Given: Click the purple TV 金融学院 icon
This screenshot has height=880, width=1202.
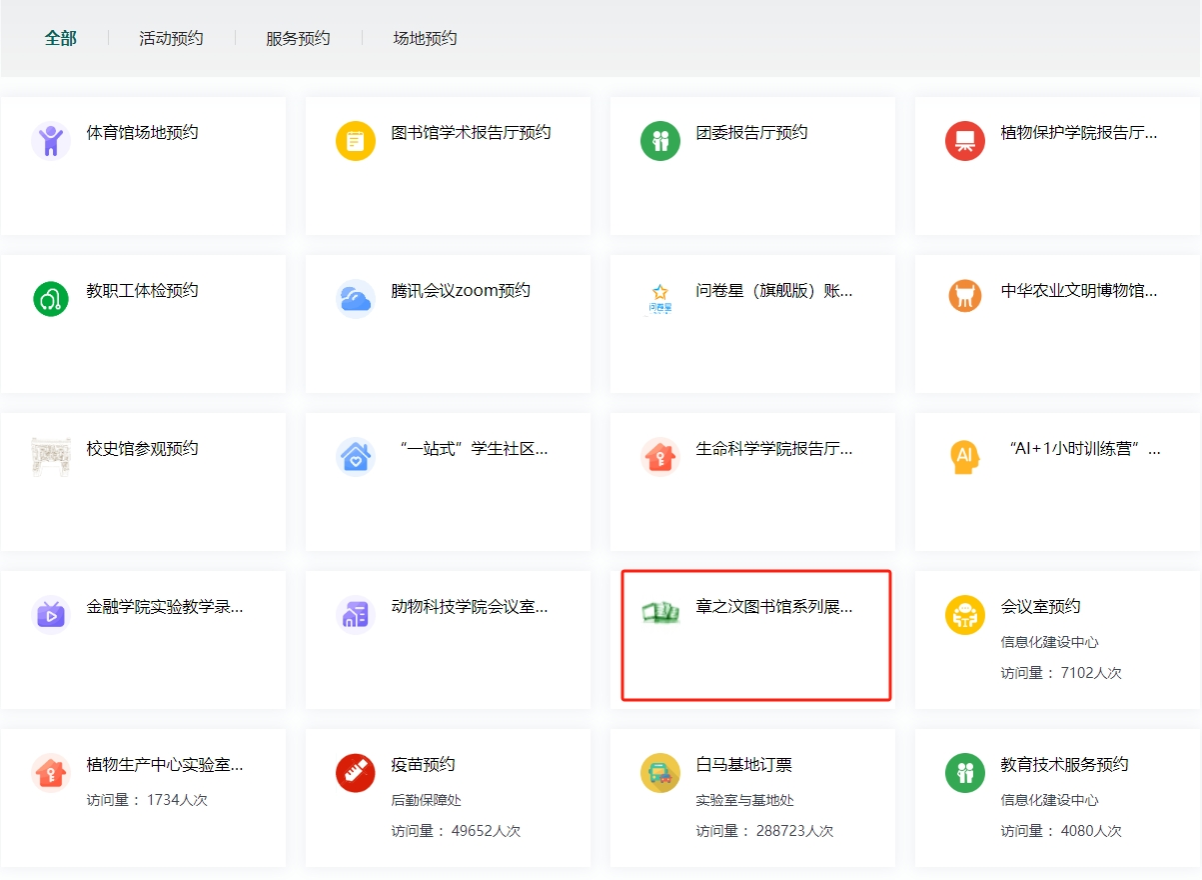Looking at the screenshot, I should 50,614.
